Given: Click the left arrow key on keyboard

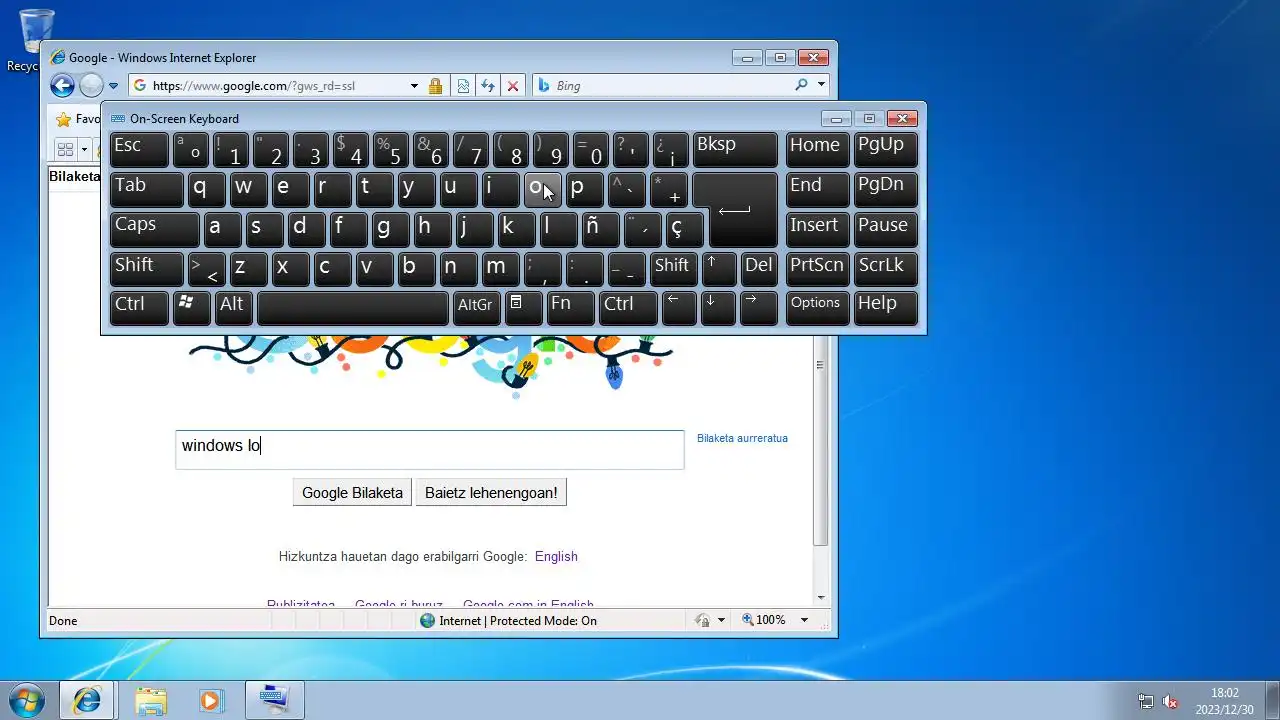Looking at the screenshot, I should coord(677,307).
